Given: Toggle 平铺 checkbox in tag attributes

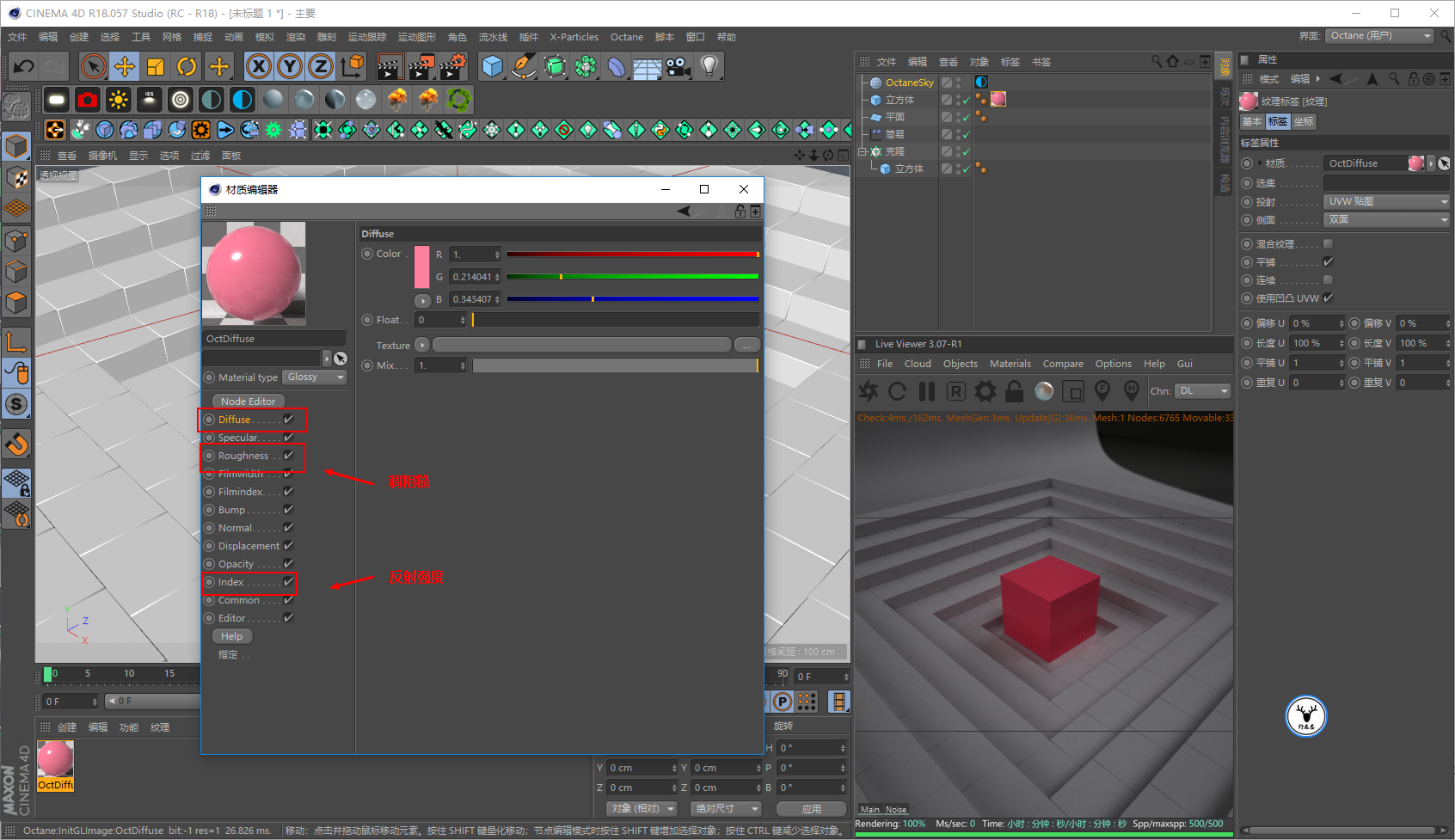Looking at the screenshot, I should pyautogui.click(x=1328, y=261).
